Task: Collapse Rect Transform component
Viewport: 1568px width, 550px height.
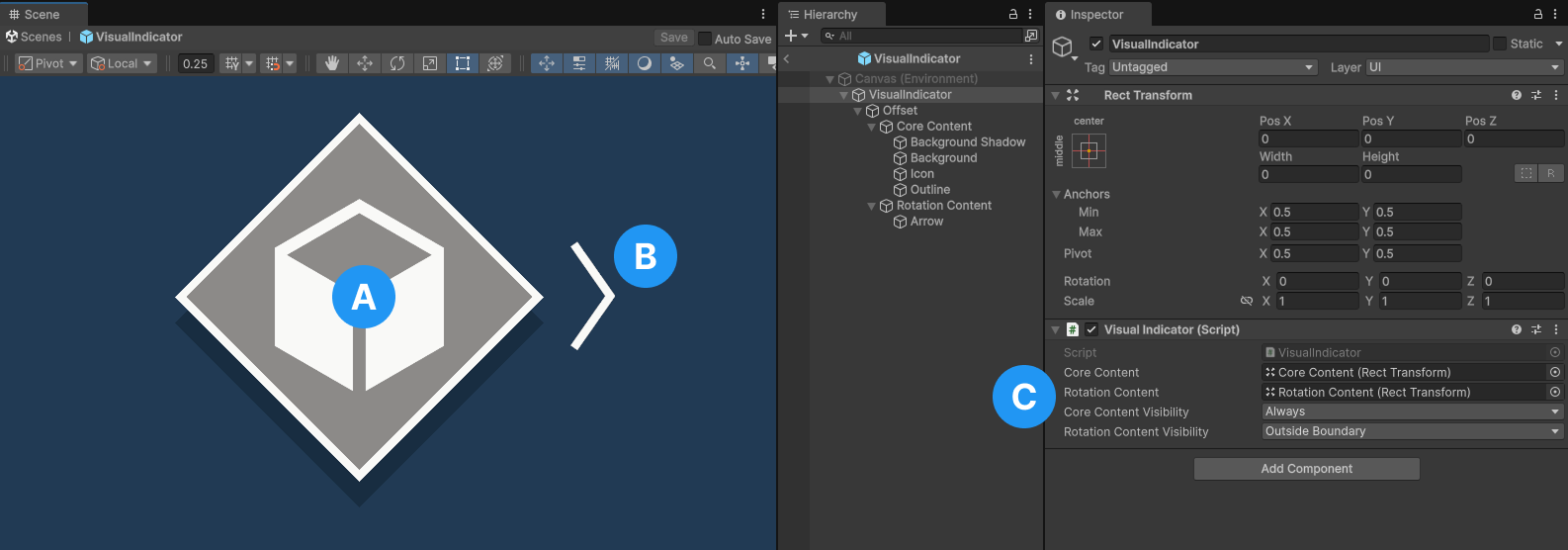Action: pos(1056,95)
